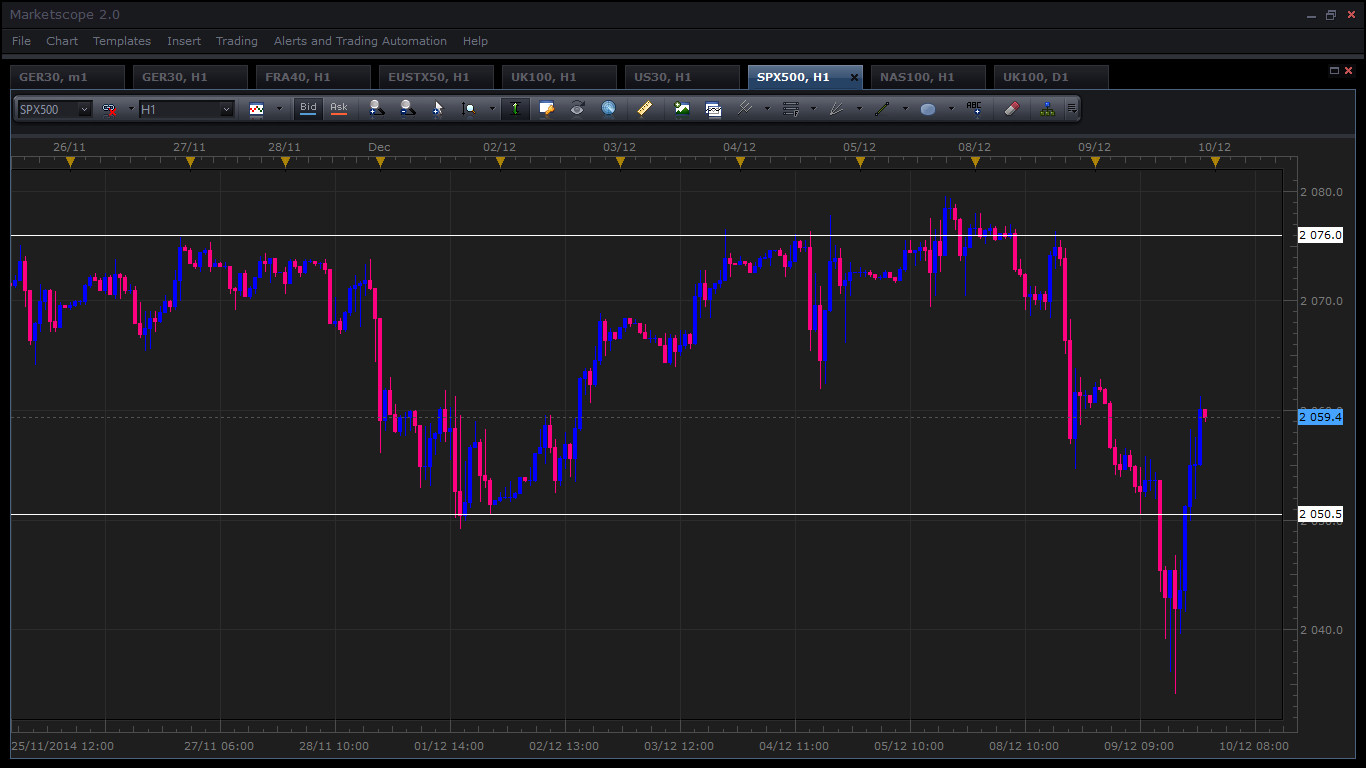1366x768 pixels.
Task: Click the first add-trader icon with plus
Action: tap(376, 109)
